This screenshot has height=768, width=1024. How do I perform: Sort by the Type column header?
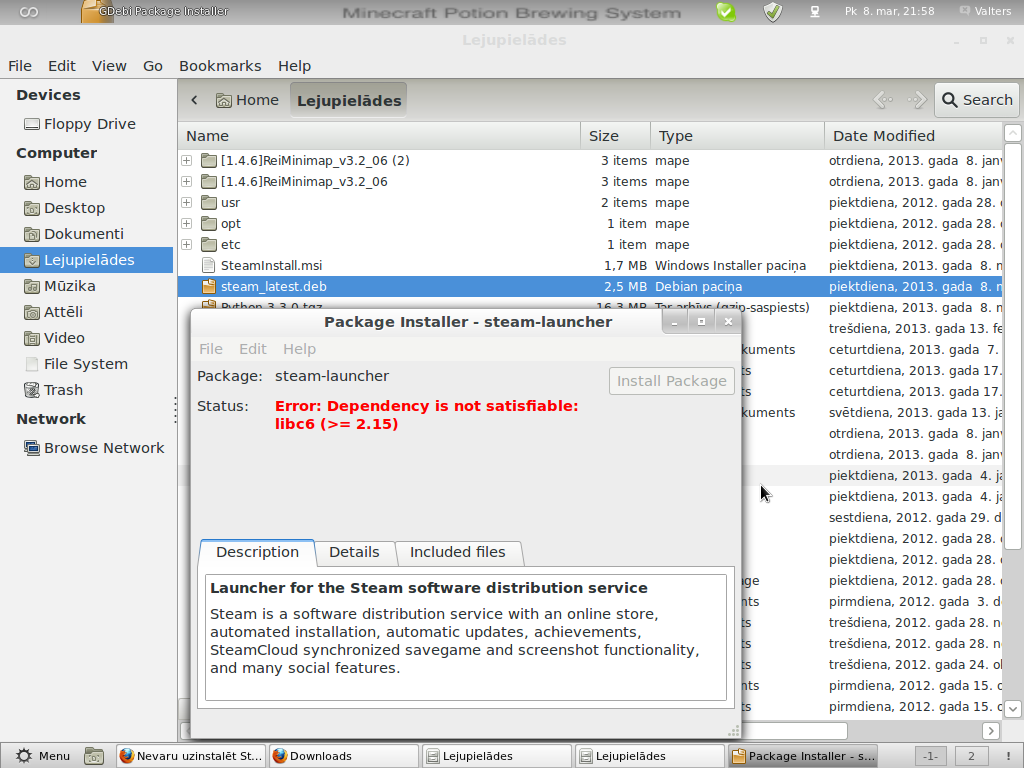737,136
